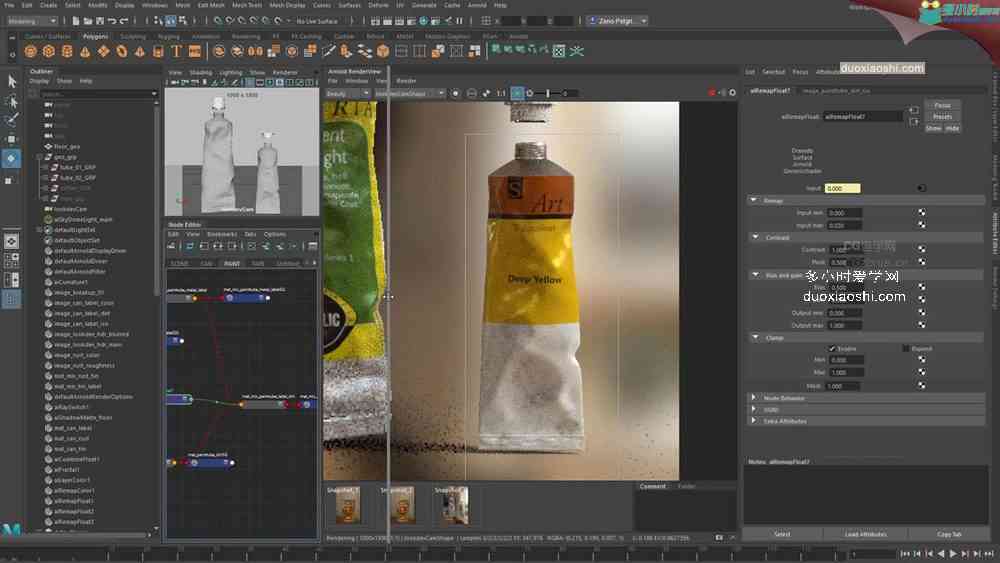Click map button beside Output max
The width and height of the screenshot is (1000, 563).
[922, 325]
